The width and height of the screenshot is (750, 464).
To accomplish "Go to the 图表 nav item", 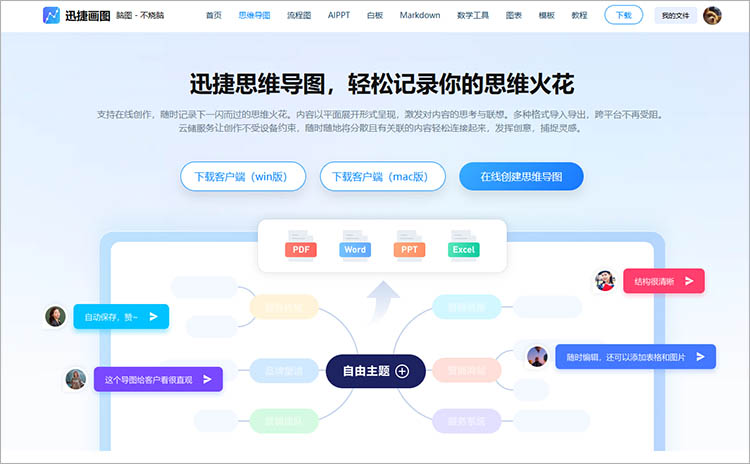I will [x=514, y=15].
